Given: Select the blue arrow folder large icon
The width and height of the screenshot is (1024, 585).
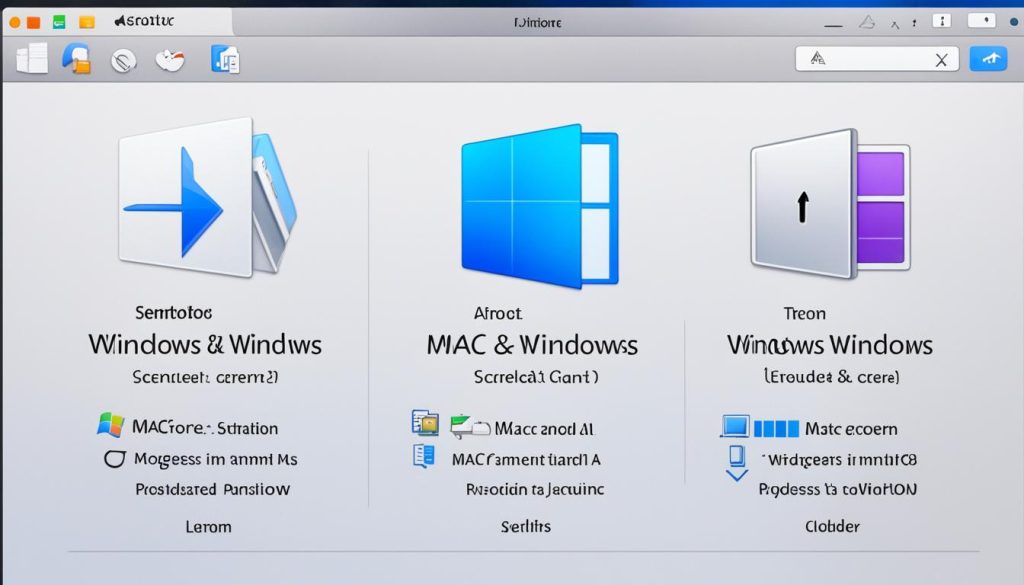Looking at the screenshot, I should (x=207, y=197).
